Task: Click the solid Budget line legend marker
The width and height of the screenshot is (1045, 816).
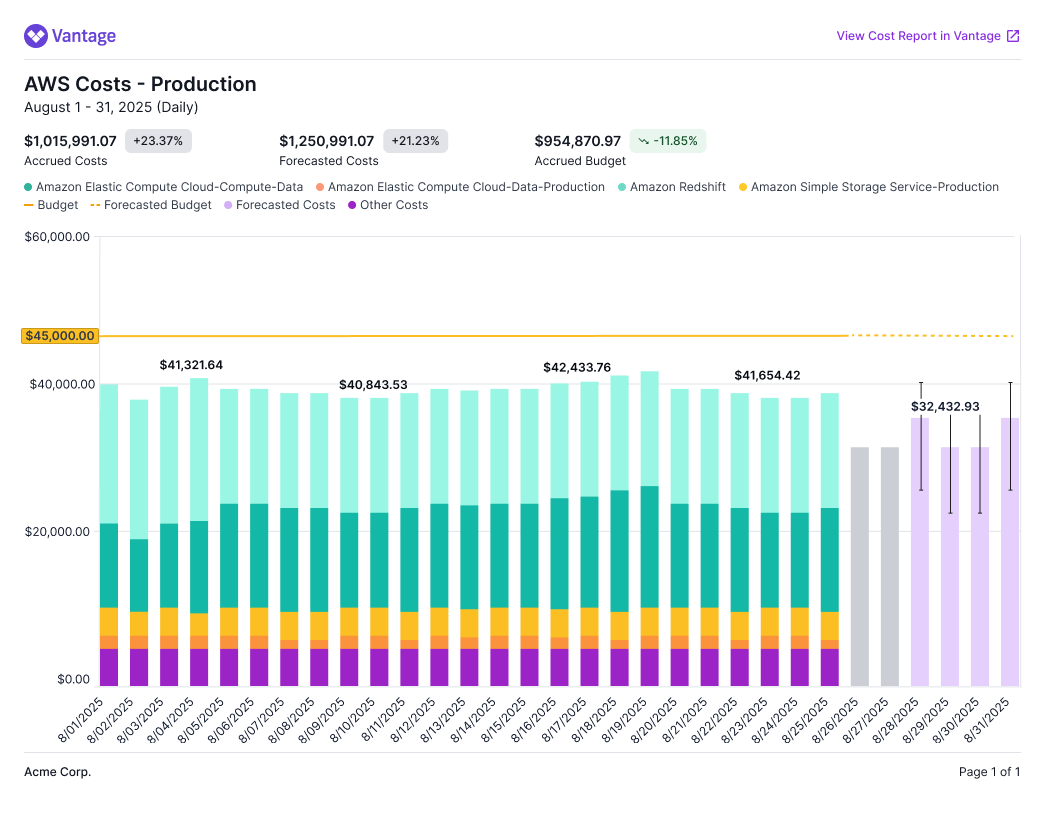Action: pos(29,205)
